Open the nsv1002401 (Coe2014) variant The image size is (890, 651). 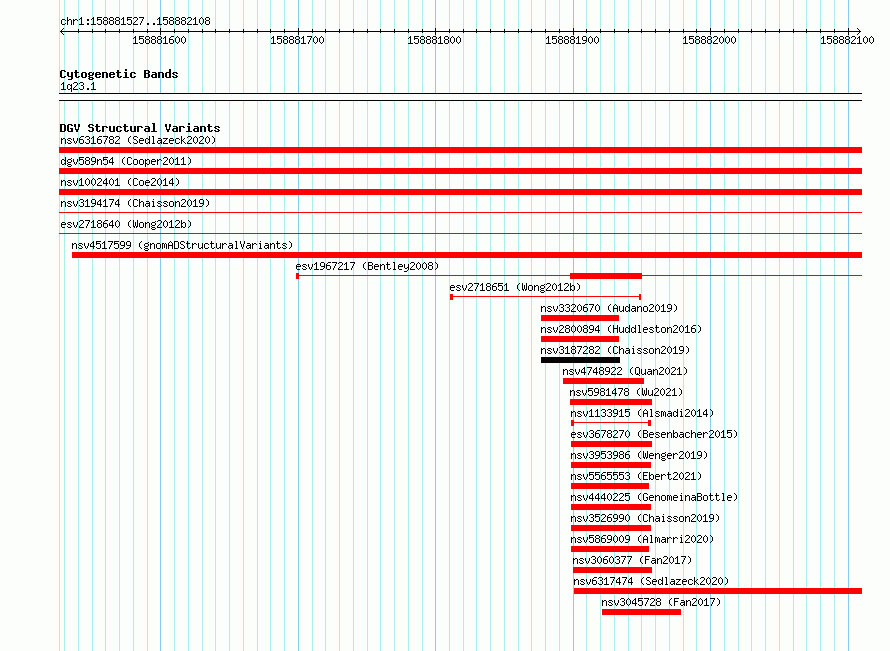(120, 182)
